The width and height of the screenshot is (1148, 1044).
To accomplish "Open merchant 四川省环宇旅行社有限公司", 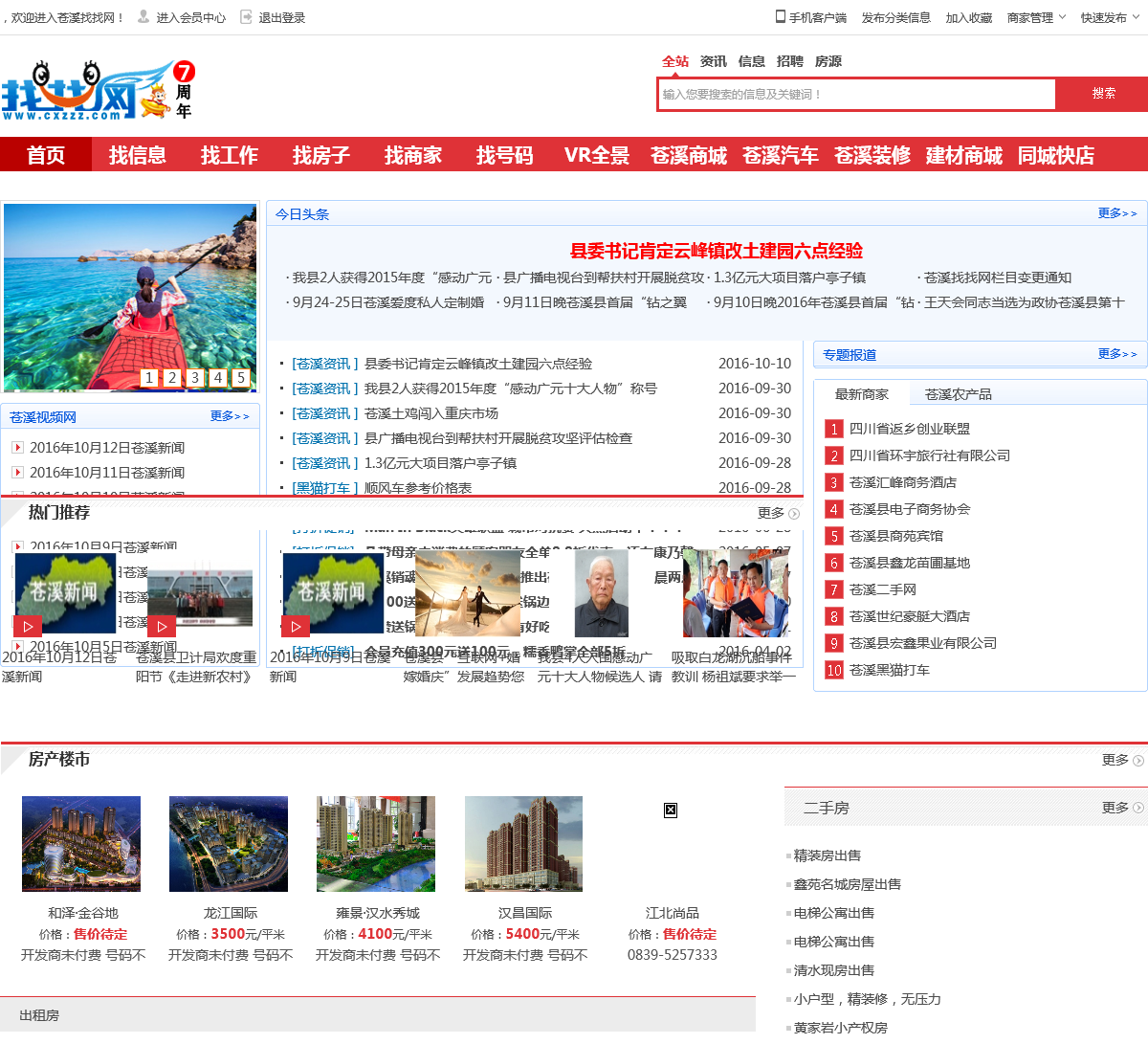I will point(930,455).
